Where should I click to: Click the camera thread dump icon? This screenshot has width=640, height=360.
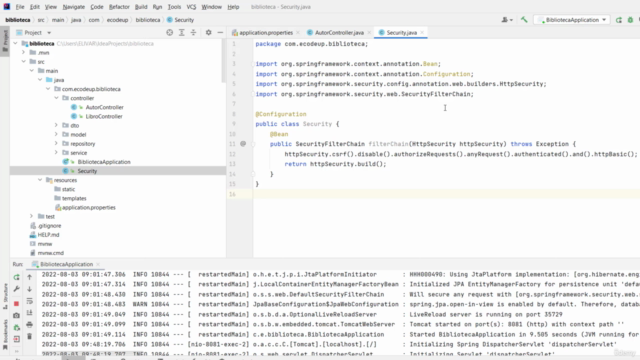click(x=16, y=316)
